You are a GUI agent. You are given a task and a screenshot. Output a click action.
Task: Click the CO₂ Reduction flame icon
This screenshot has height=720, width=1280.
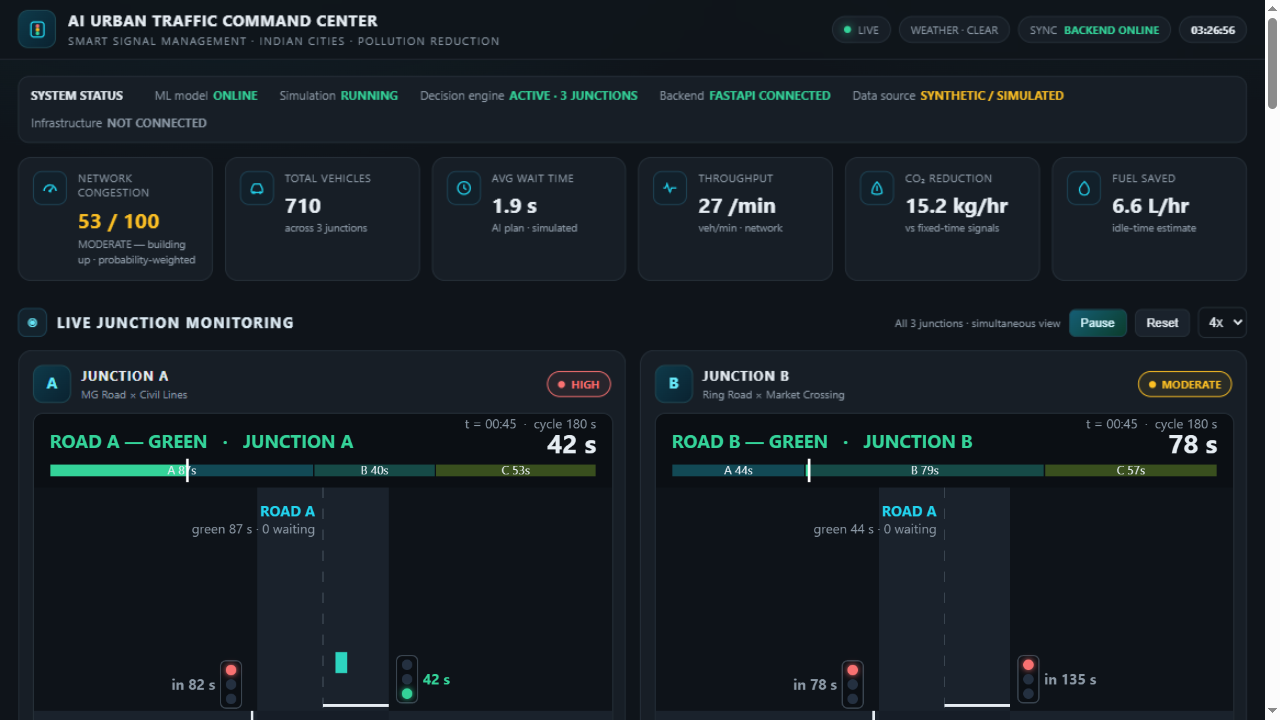(877, 188)
